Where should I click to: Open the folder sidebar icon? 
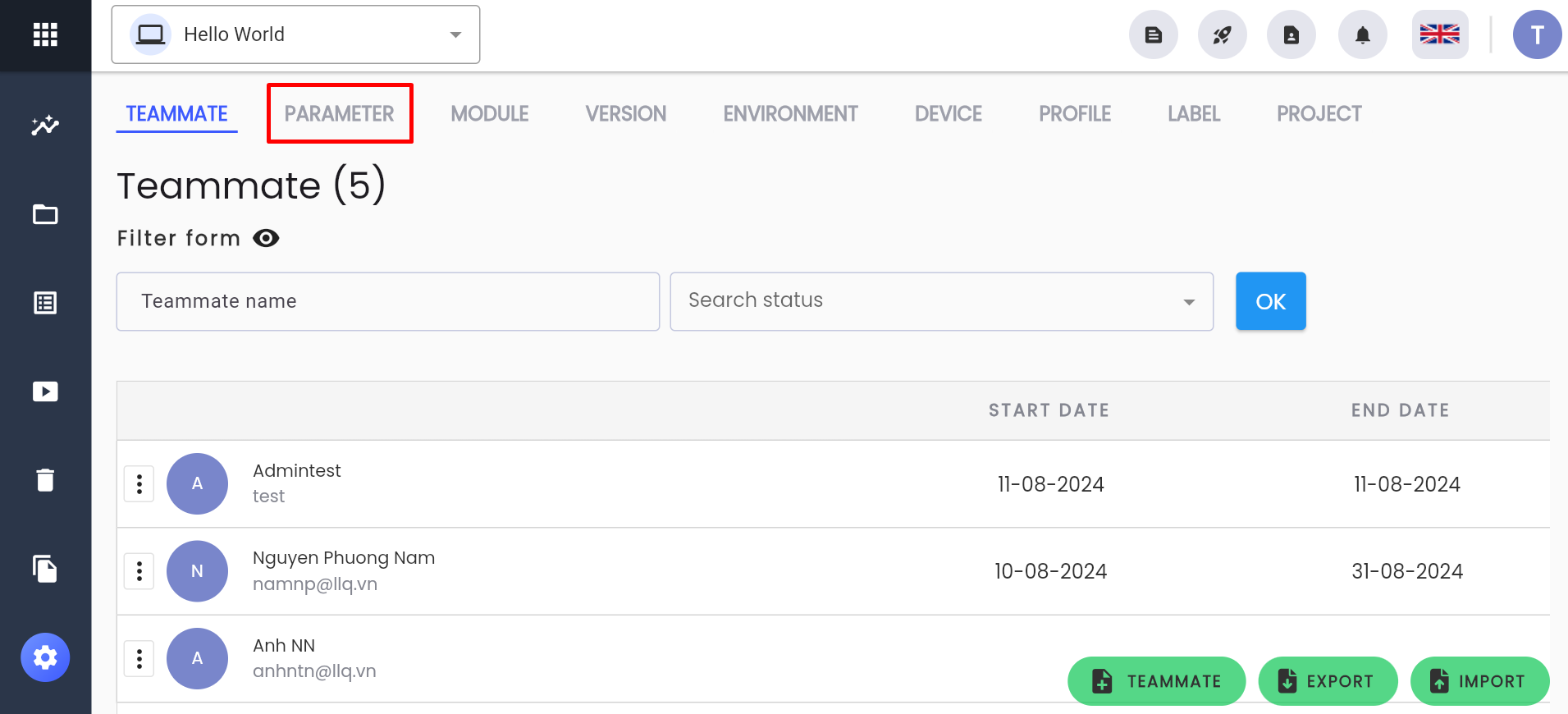45,214
